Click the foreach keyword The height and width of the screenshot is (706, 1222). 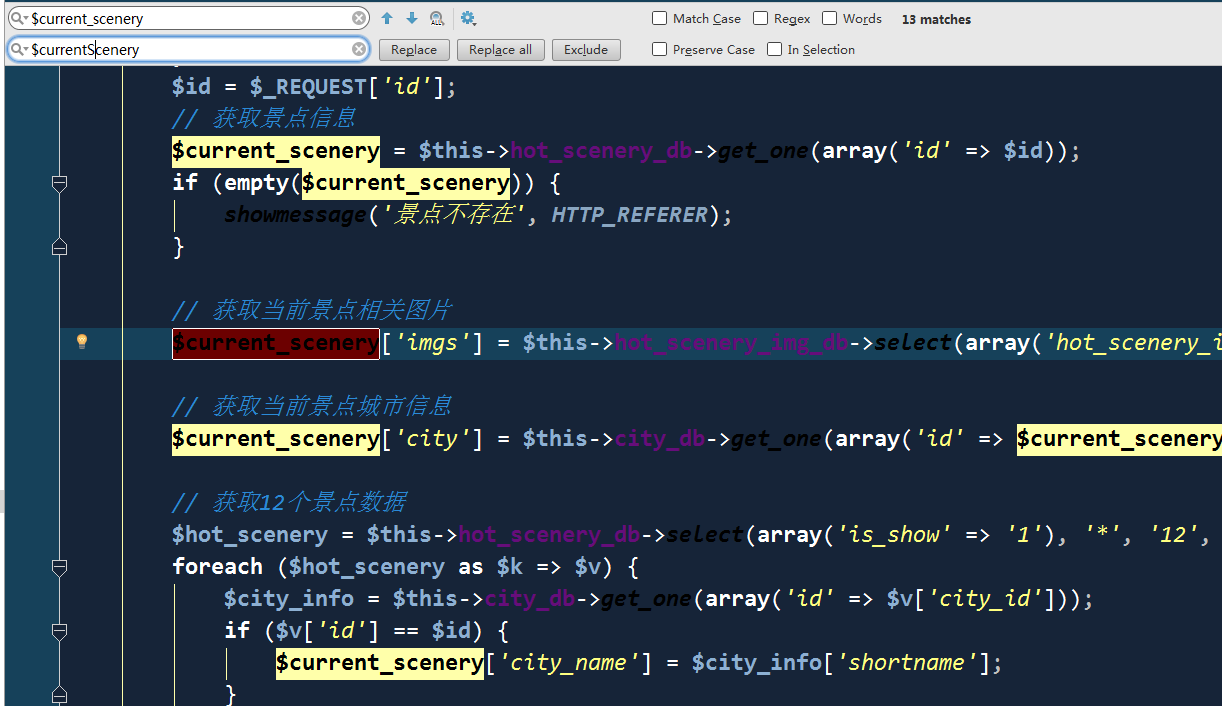(217, 567)
